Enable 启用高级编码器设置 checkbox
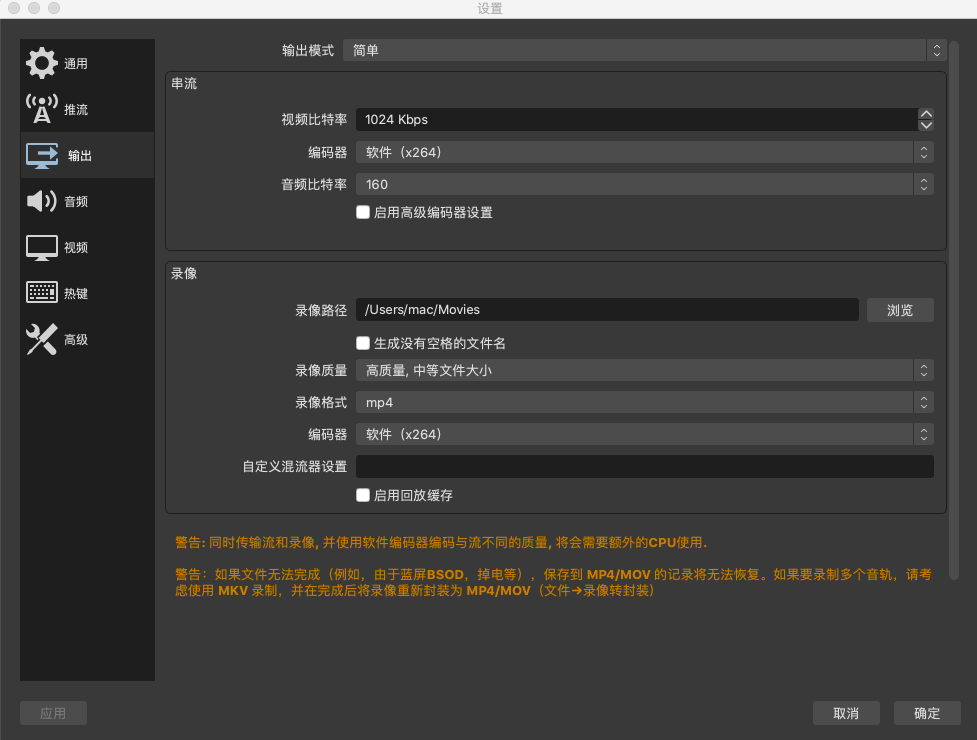Viewport: 977px width, 740px height. (x=363, y=212)
